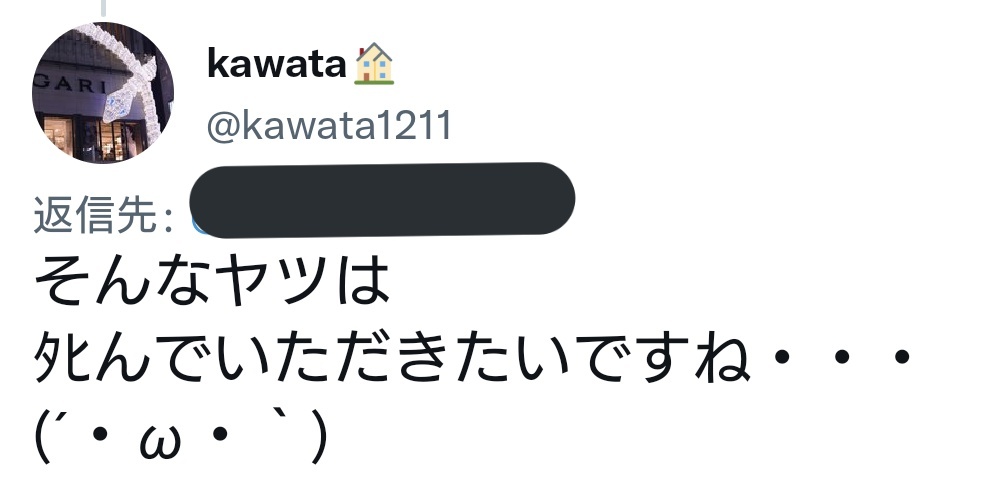This screenshot has width=993, height=488.
Task: Click the GARI store sign in avatar
Action: tap(70, 84)
